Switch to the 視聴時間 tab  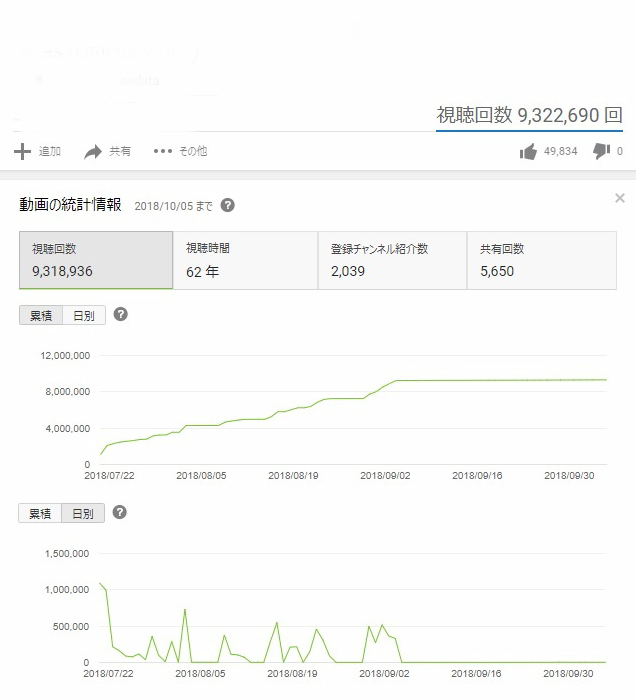click(x=245, y=260)
